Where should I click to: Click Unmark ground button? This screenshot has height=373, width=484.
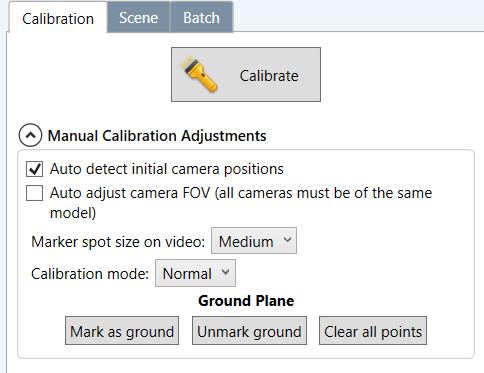click(249, 331)
